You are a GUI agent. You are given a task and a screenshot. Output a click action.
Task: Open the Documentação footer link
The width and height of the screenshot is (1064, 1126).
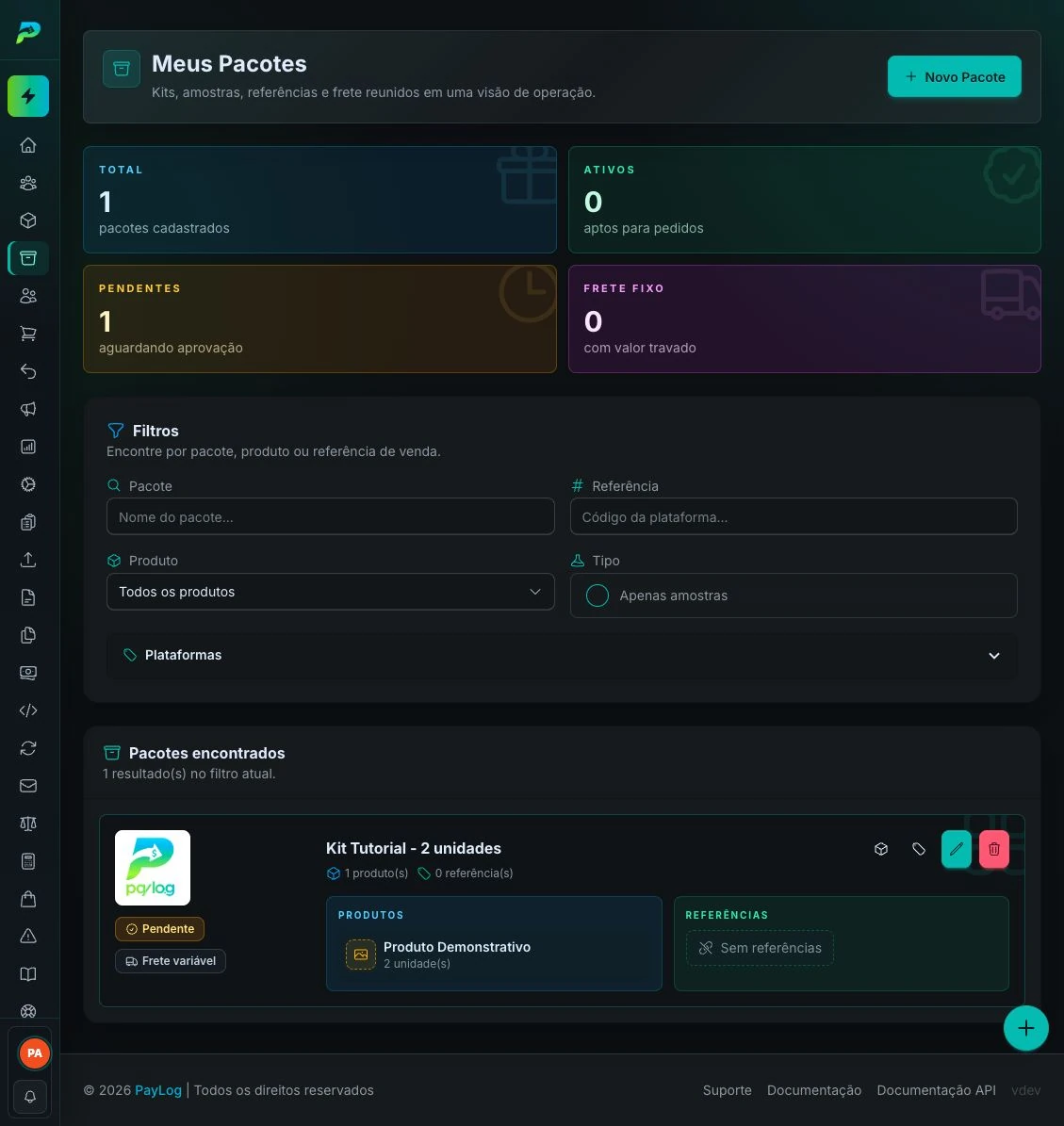(814, 1090)
